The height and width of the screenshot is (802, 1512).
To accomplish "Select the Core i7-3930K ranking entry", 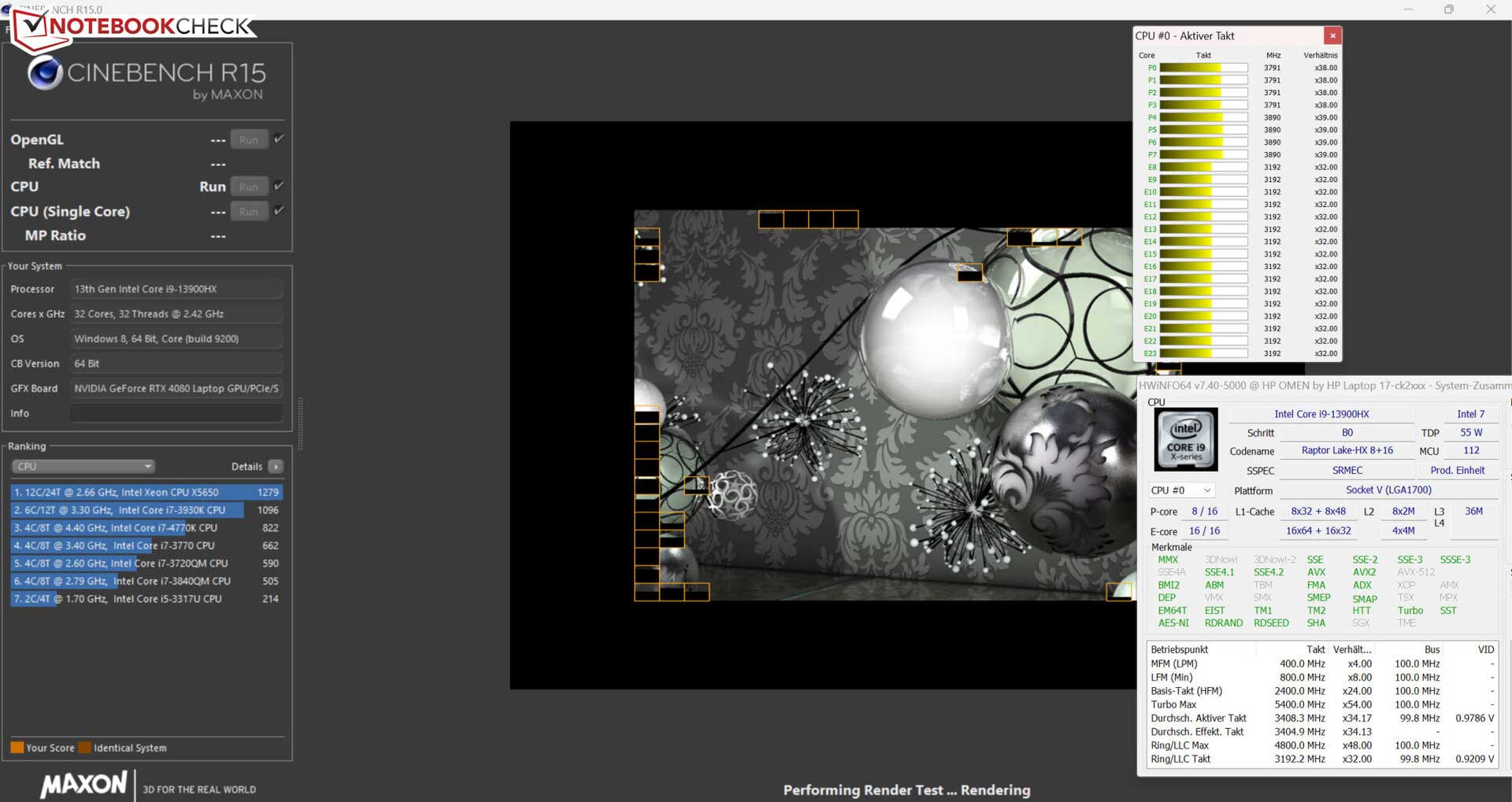I will click(x=146, y=510).
